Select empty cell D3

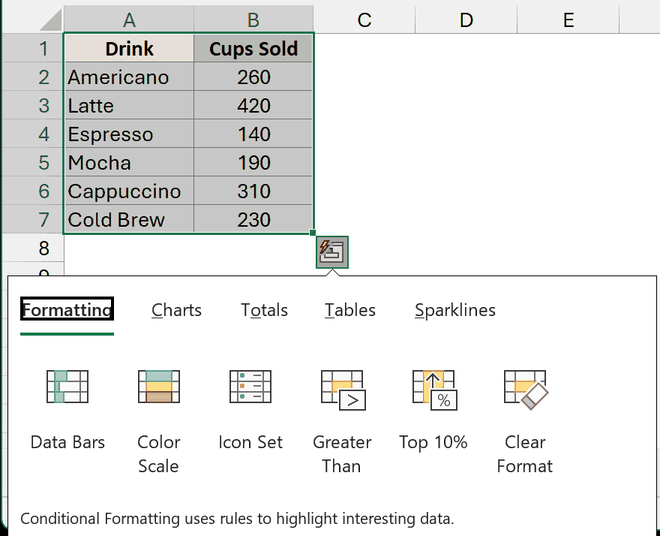click(466, 105)
